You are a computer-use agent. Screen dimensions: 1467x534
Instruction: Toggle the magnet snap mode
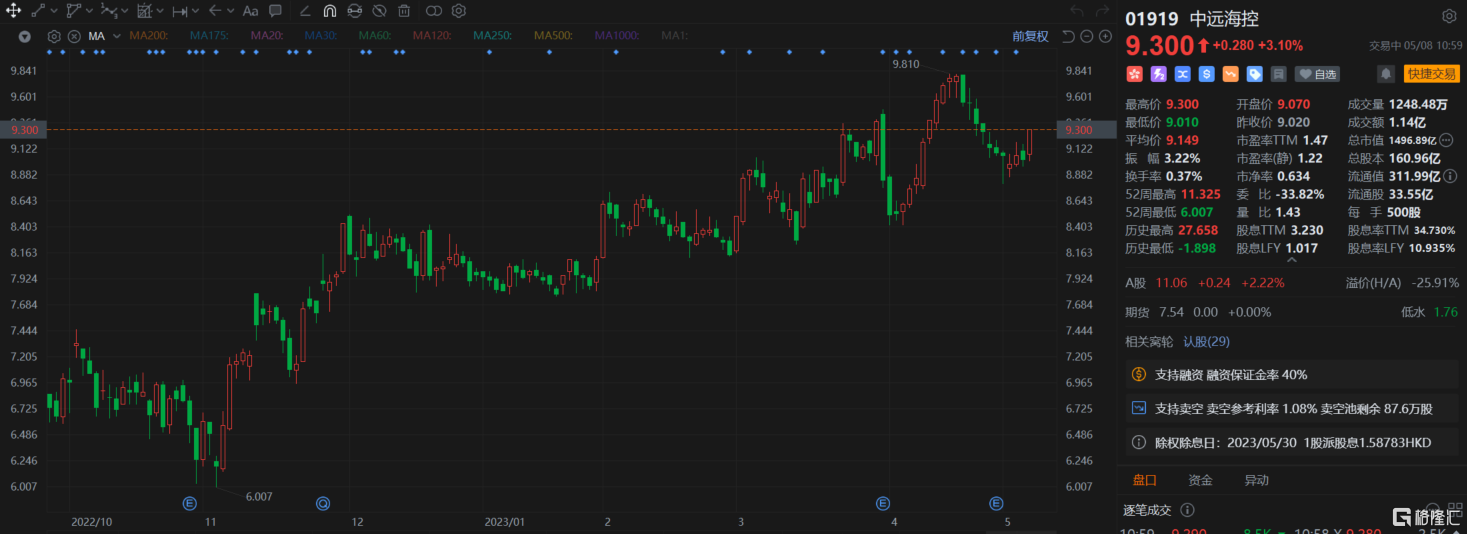point(330,11)
